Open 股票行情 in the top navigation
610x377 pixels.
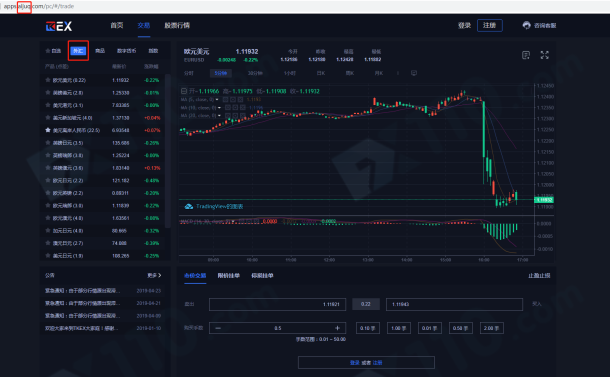tap(177, 25)
